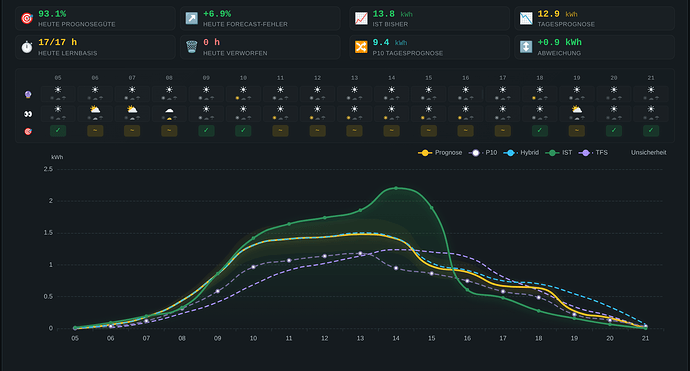This screenshot has height=371, width=690.
Task: Click the up-down arrow Abweichung icon
Action: [x=526, y=47]
